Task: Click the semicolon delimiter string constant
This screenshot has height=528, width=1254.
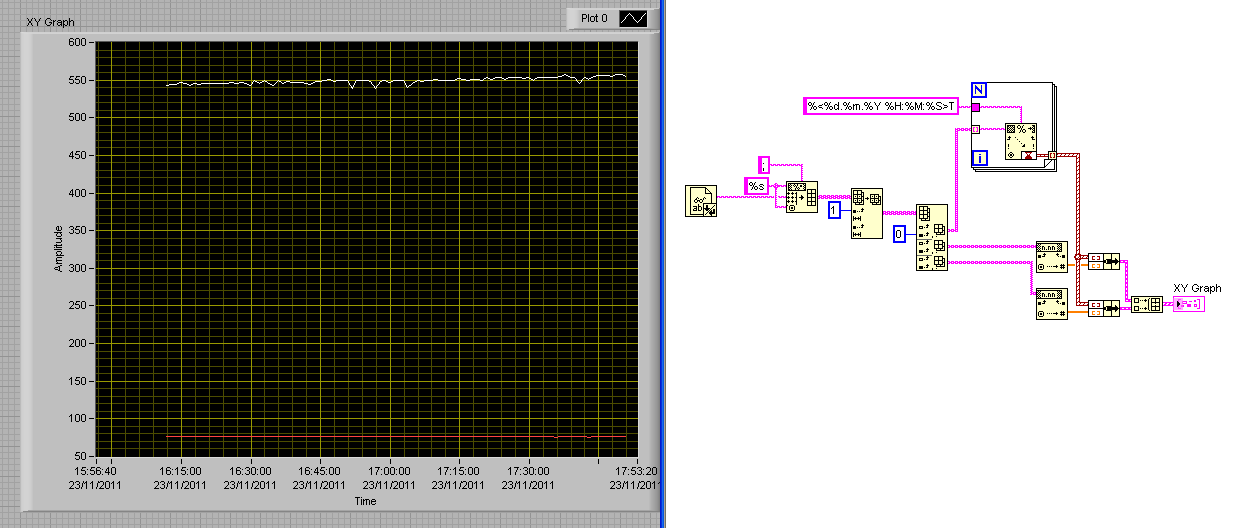Action: pyautogui.click(x=764, y=164)
